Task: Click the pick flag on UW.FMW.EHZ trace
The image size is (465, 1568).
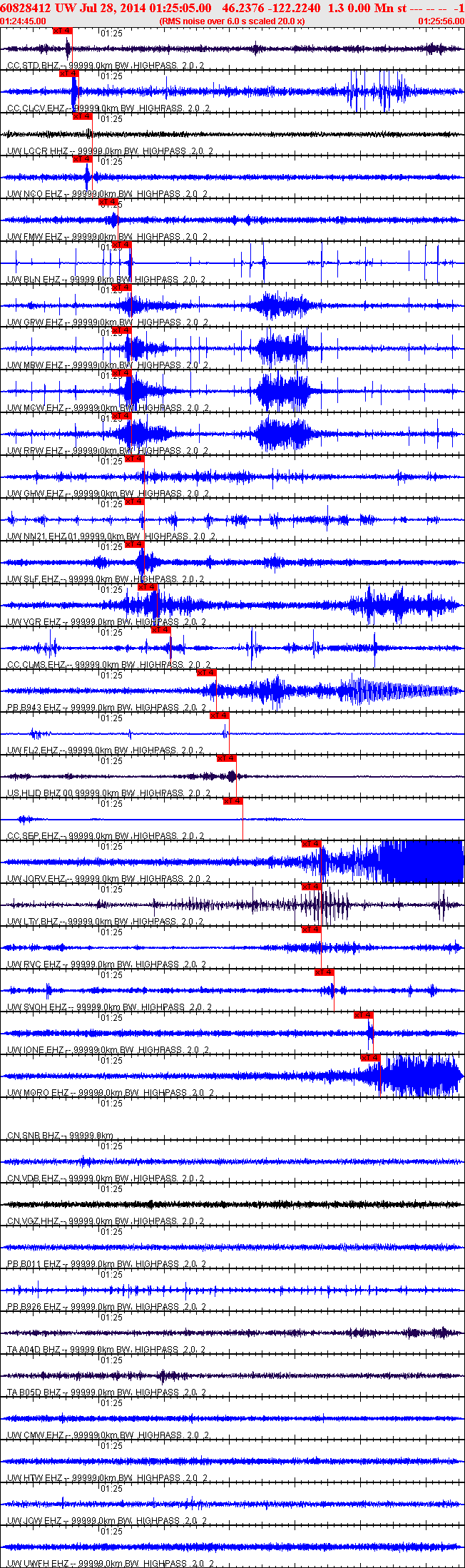Action: click(108, 202)
